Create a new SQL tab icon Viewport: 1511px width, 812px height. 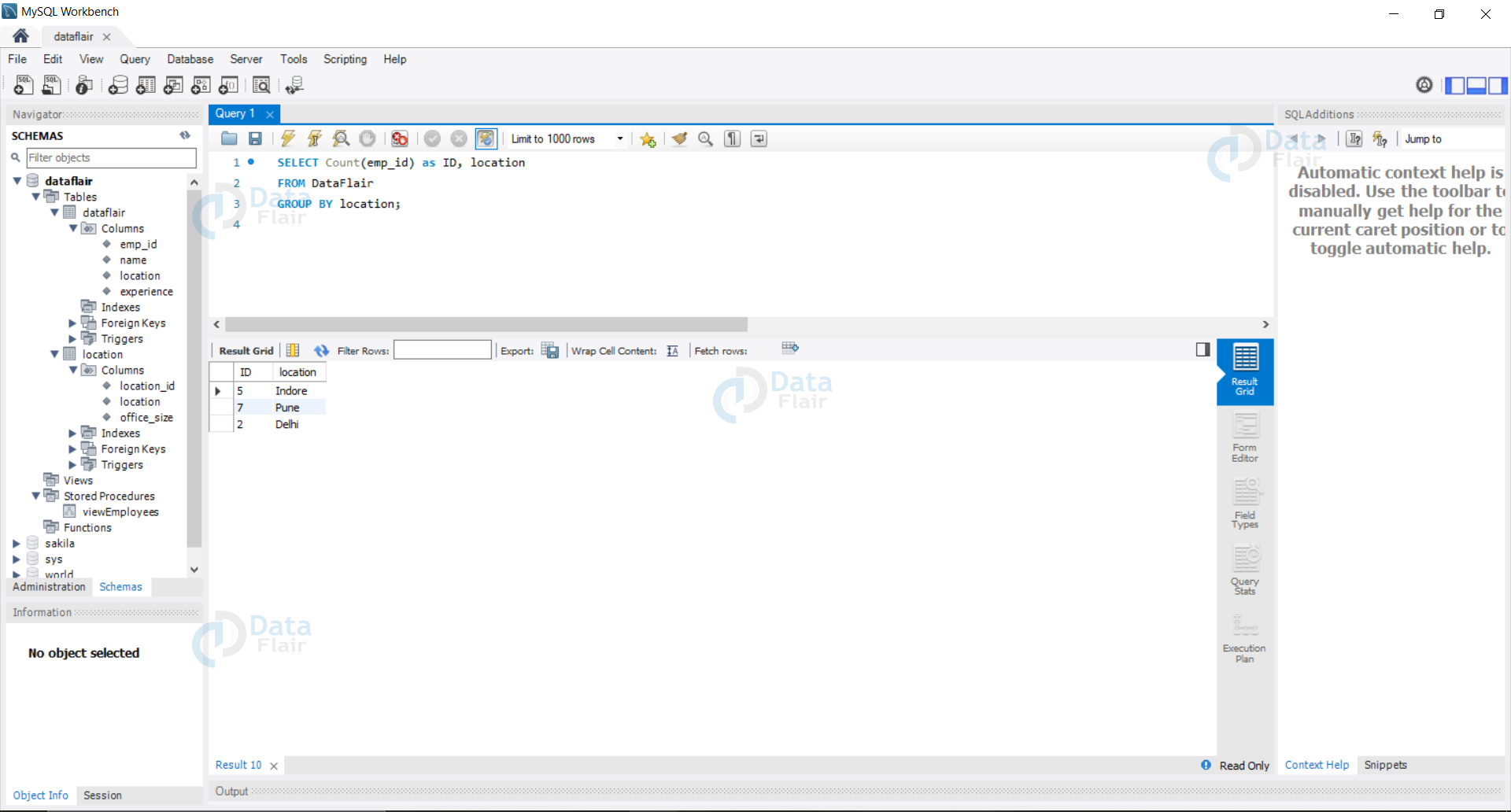[x=24, y=85]
